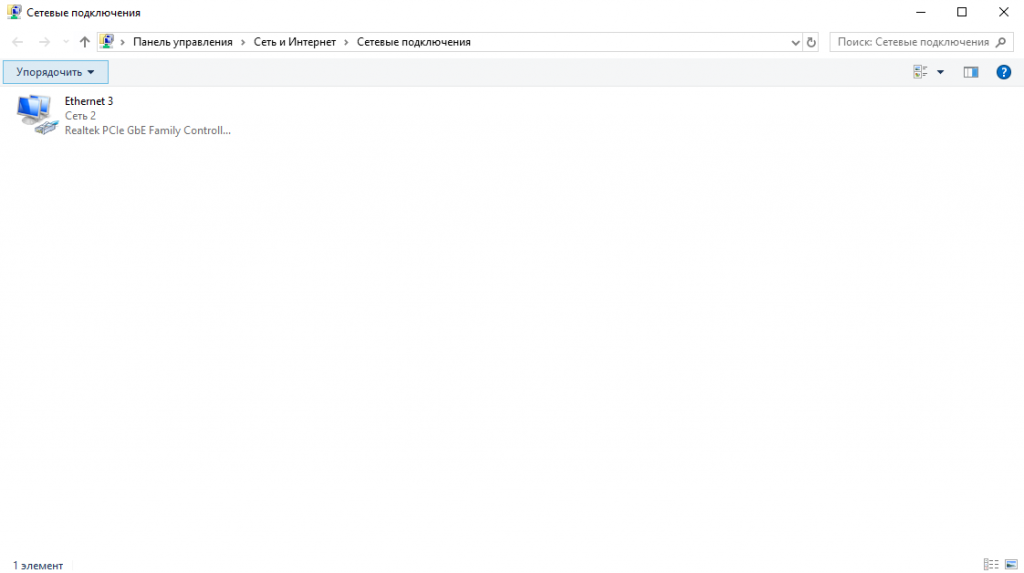Open the Панель управления breadcrumb
The image size is (1024, 573).
click(182, 42)
